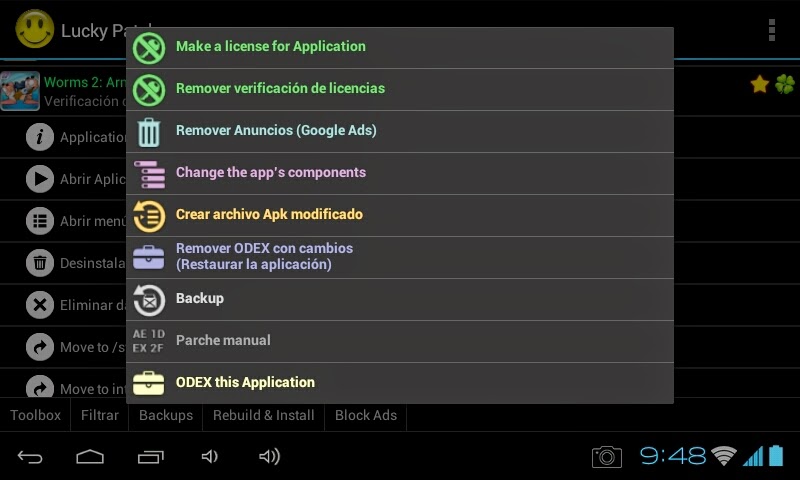Tap the 9:48 clock
Image resolution: width=800 pixels, height=480 pixels.
673,456
